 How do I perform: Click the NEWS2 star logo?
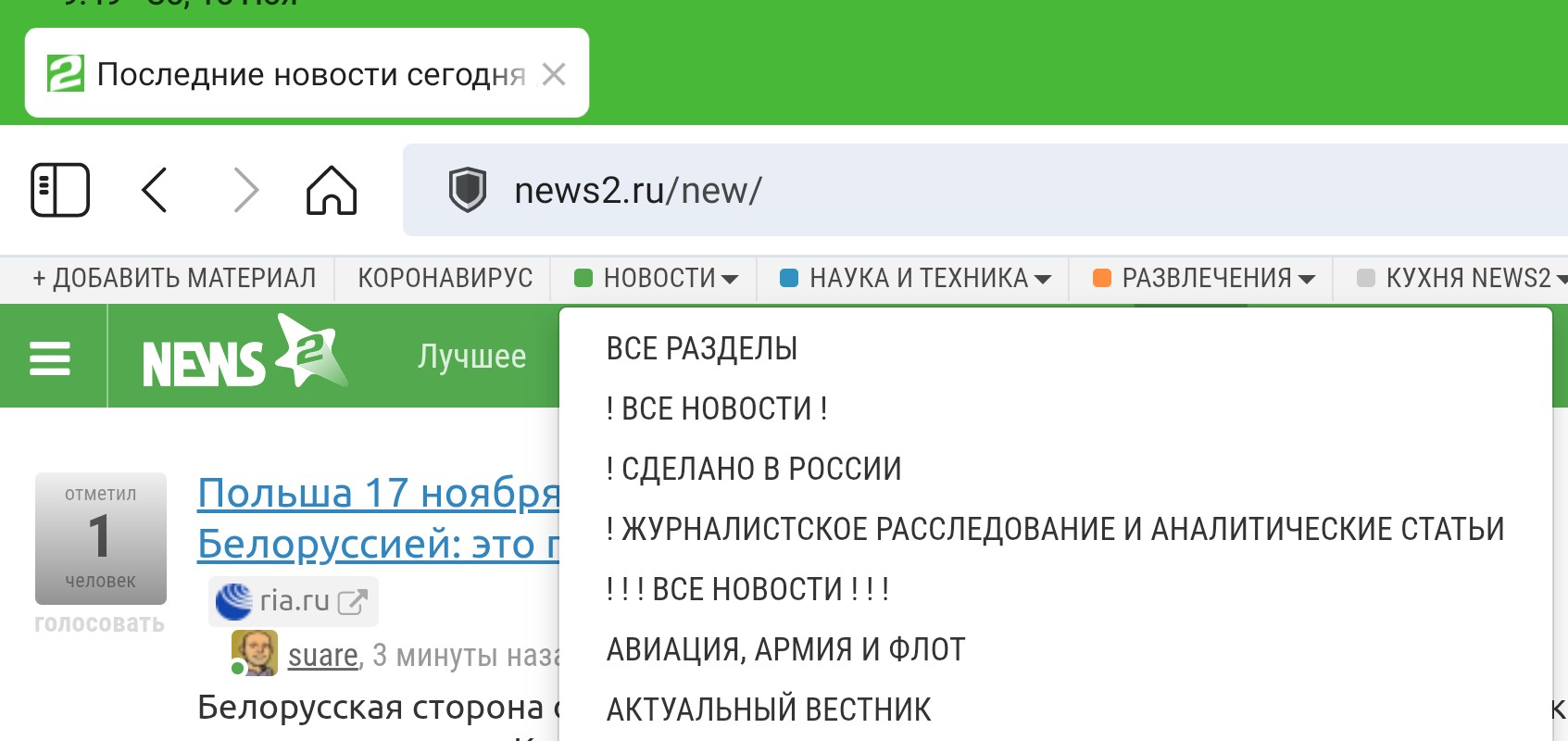click(245, 355)
